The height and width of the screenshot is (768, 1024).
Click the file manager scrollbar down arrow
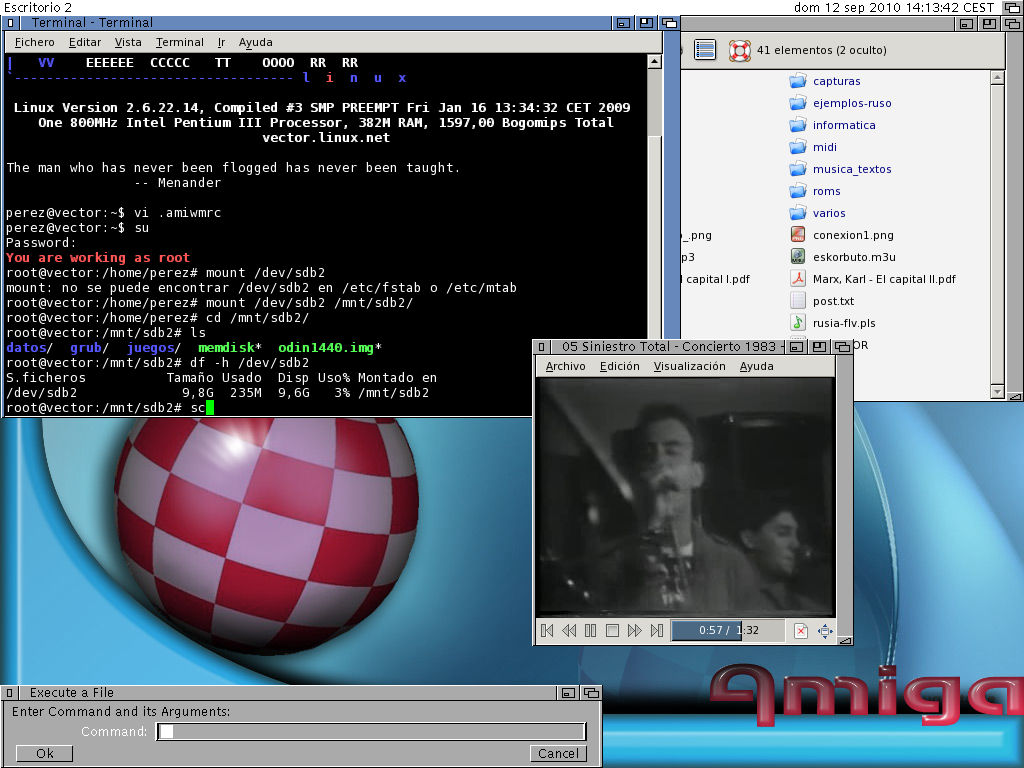pos(997,391)
